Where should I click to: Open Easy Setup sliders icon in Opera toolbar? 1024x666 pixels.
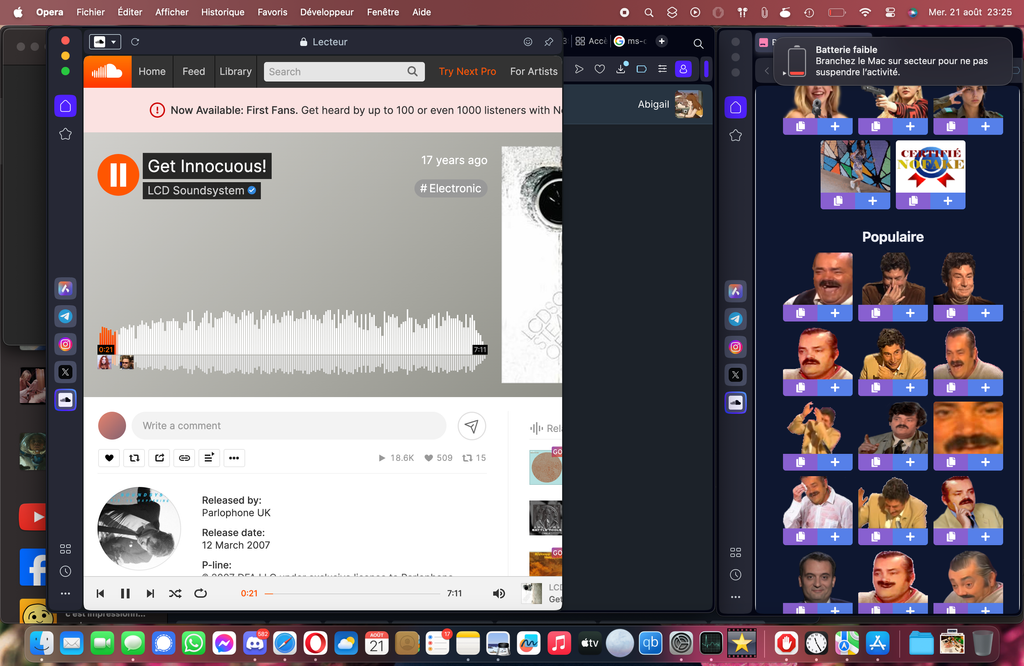[662, 69]
